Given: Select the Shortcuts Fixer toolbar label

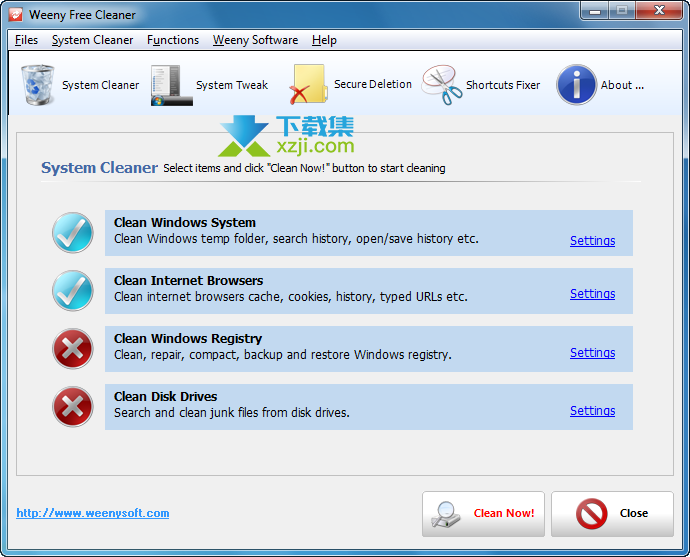Looking at the screenshot, I should pos(503,85).
